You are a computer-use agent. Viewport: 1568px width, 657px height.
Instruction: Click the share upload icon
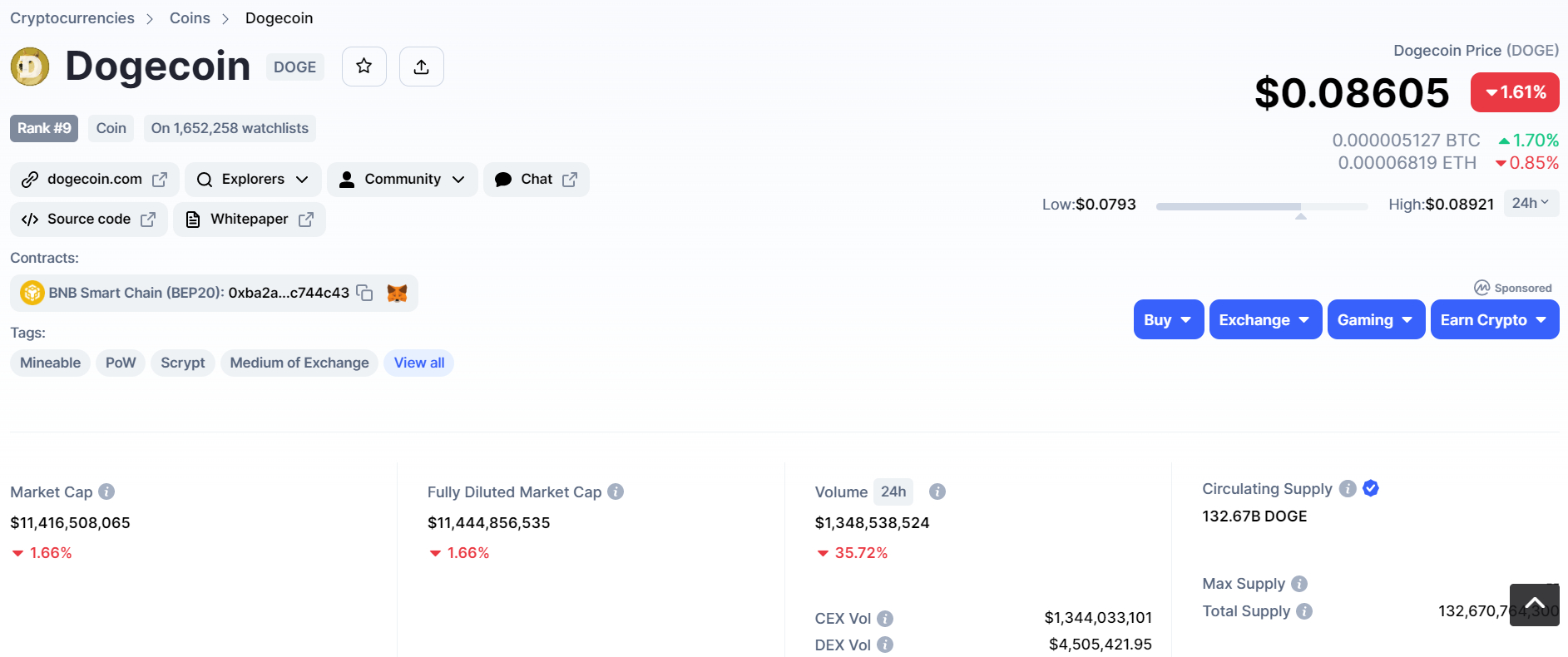click(421, 67)
